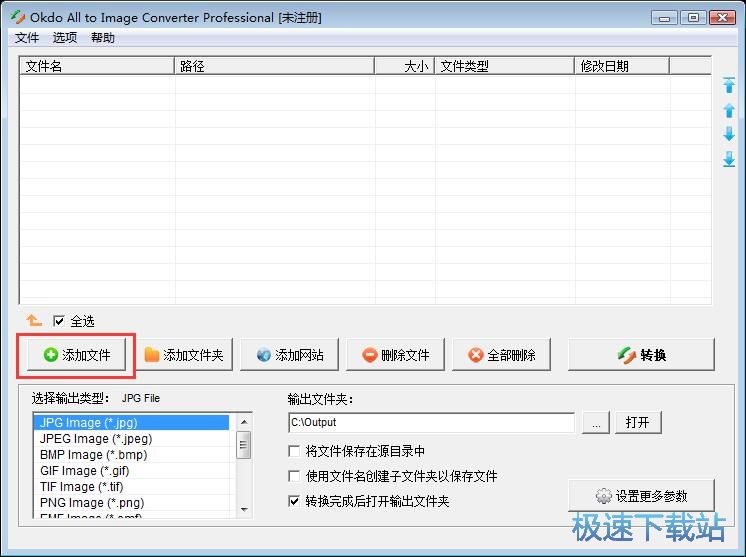Enable 将文件保存在源目录中 checkbox

pos(294,451)
